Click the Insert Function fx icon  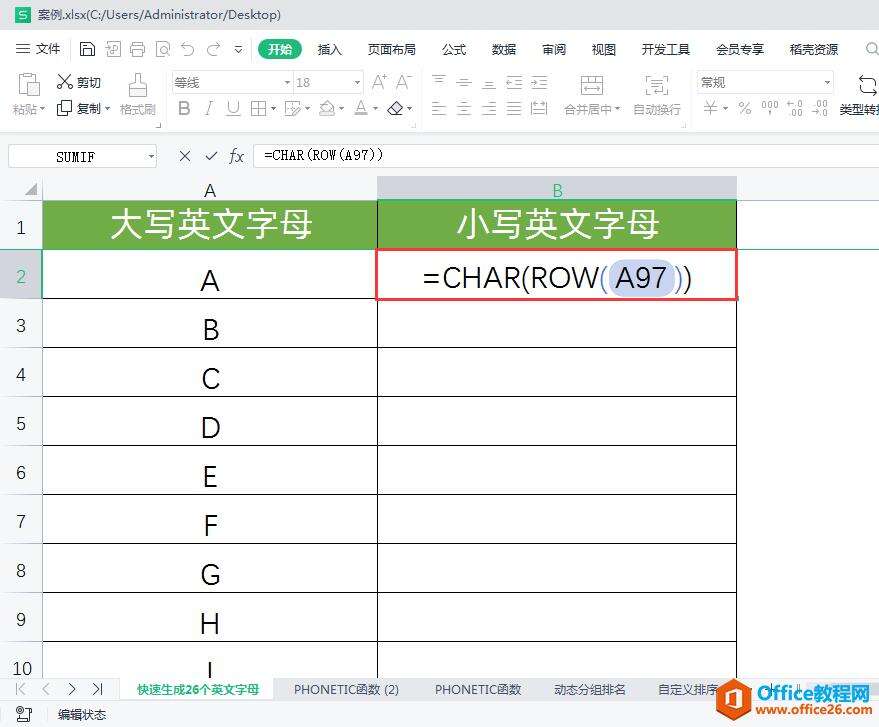pyautogui.click(x=237, y=156)
